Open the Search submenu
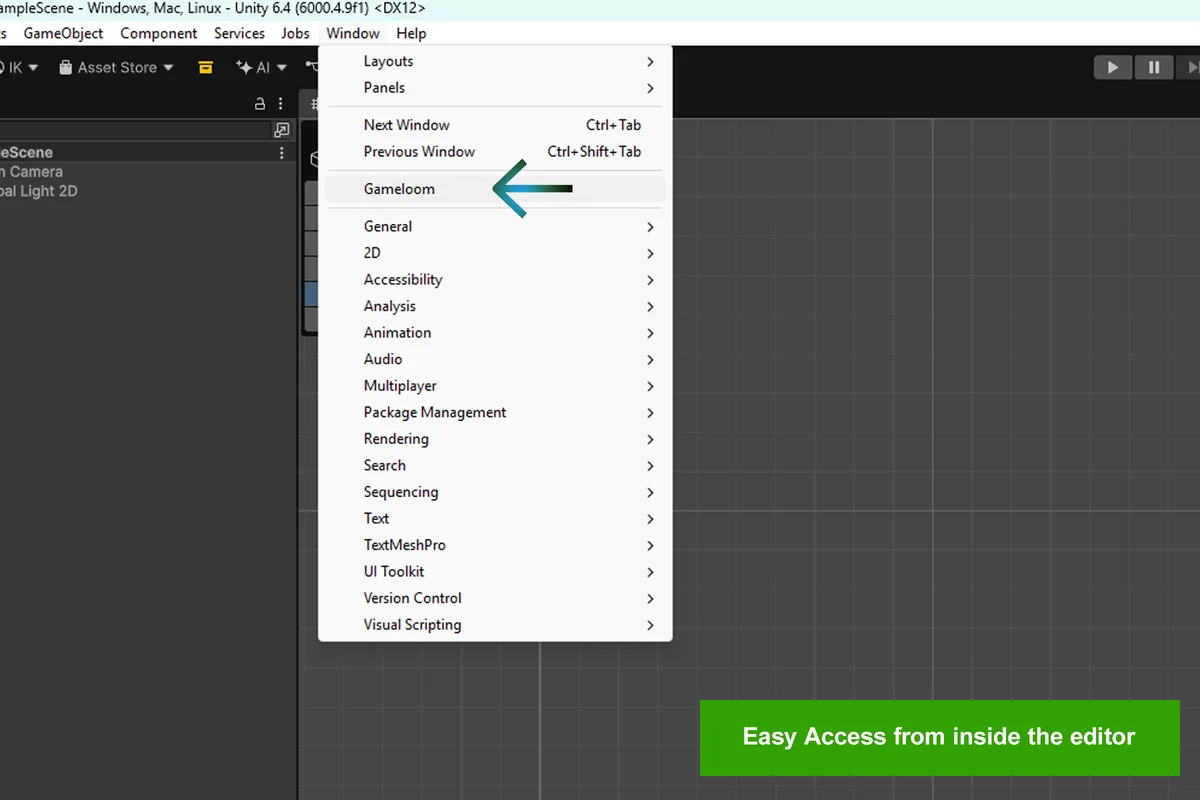The width and height of the screenshot is (1200, 800). (495, 465)
